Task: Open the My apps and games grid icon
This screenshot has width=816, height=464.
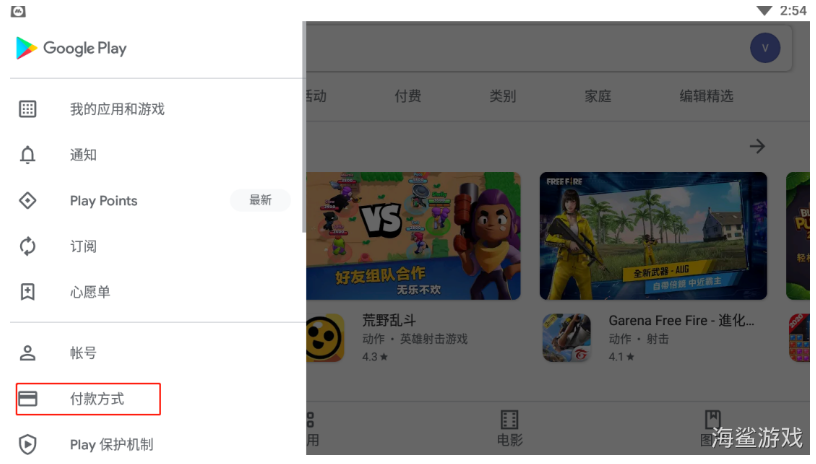Action: [x=28, y=109]
